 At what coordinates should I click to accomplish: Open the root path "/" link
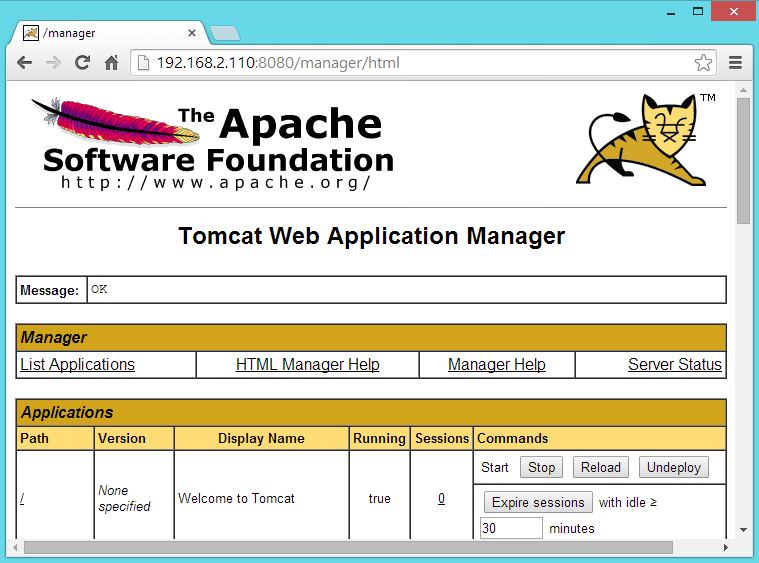coord(22,498)
